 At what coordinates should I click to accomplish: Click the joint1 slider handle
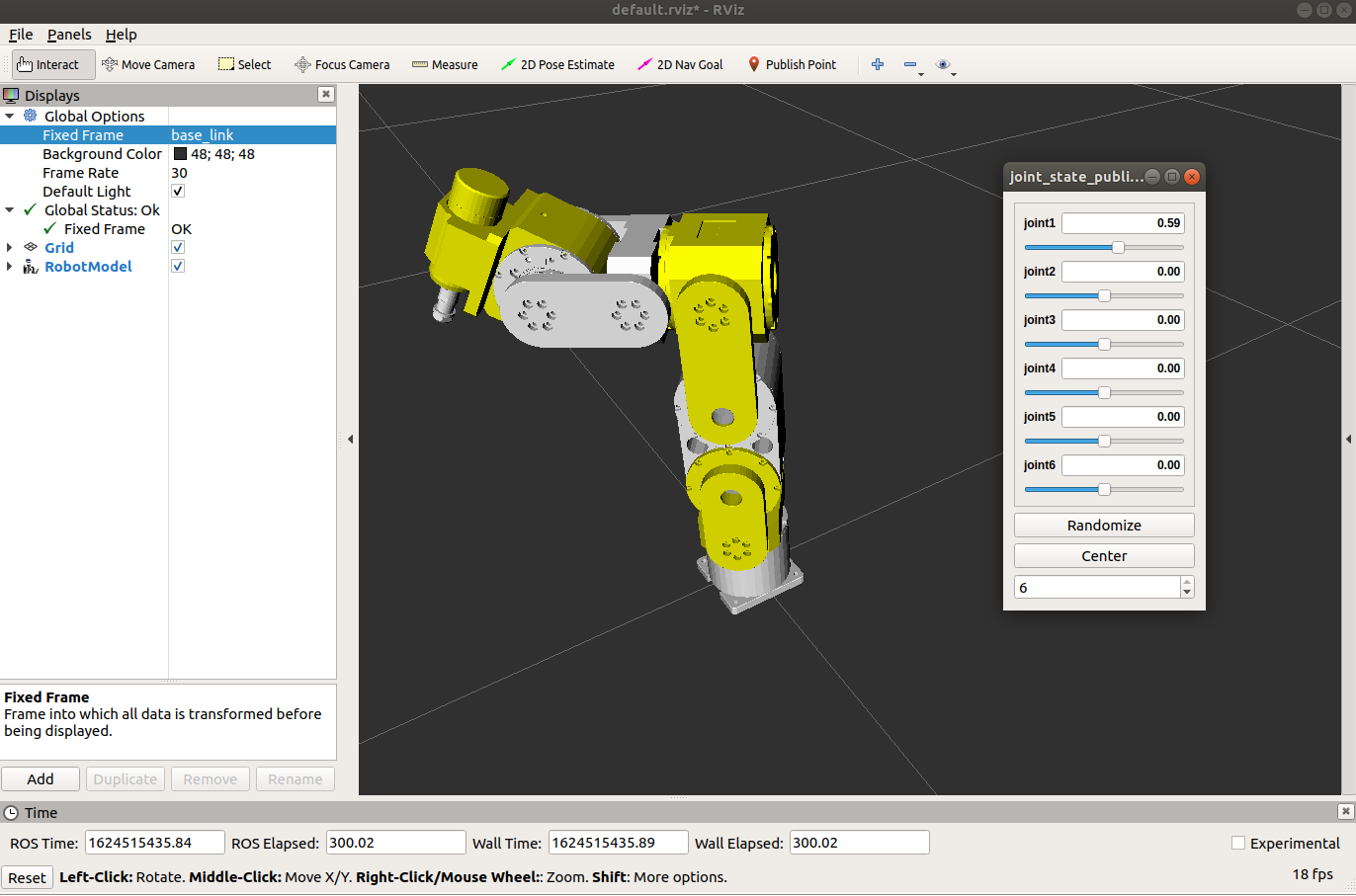pos(1118,247)
